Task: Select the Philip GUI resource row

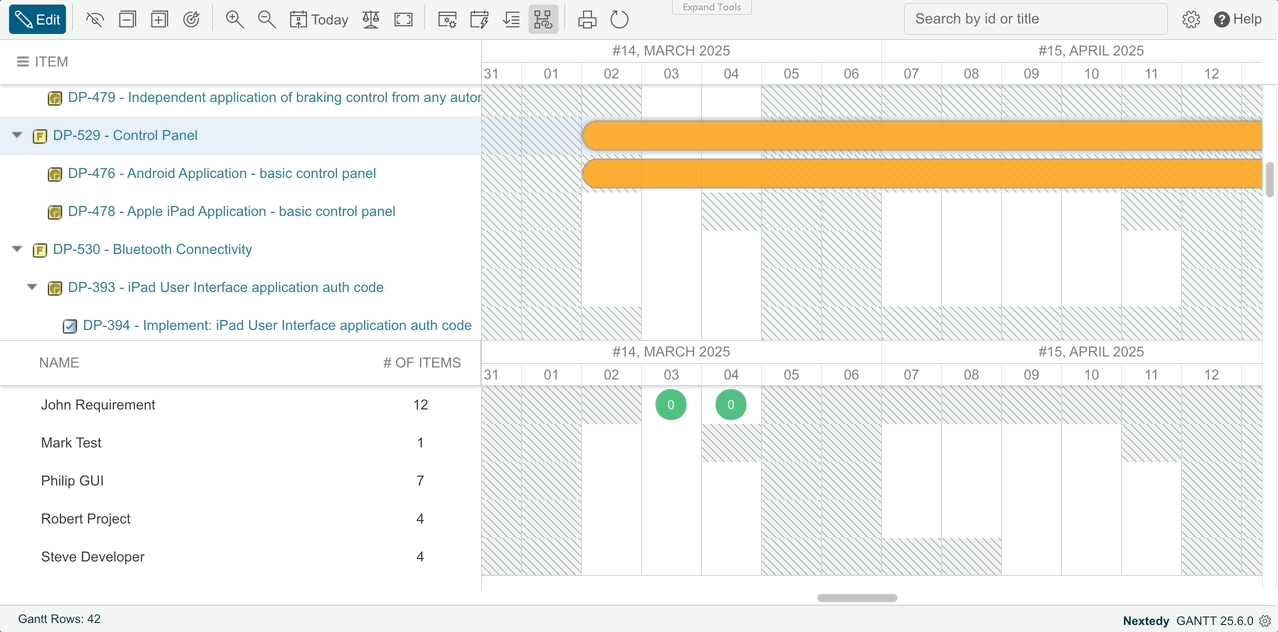Action: click(240, 481)
